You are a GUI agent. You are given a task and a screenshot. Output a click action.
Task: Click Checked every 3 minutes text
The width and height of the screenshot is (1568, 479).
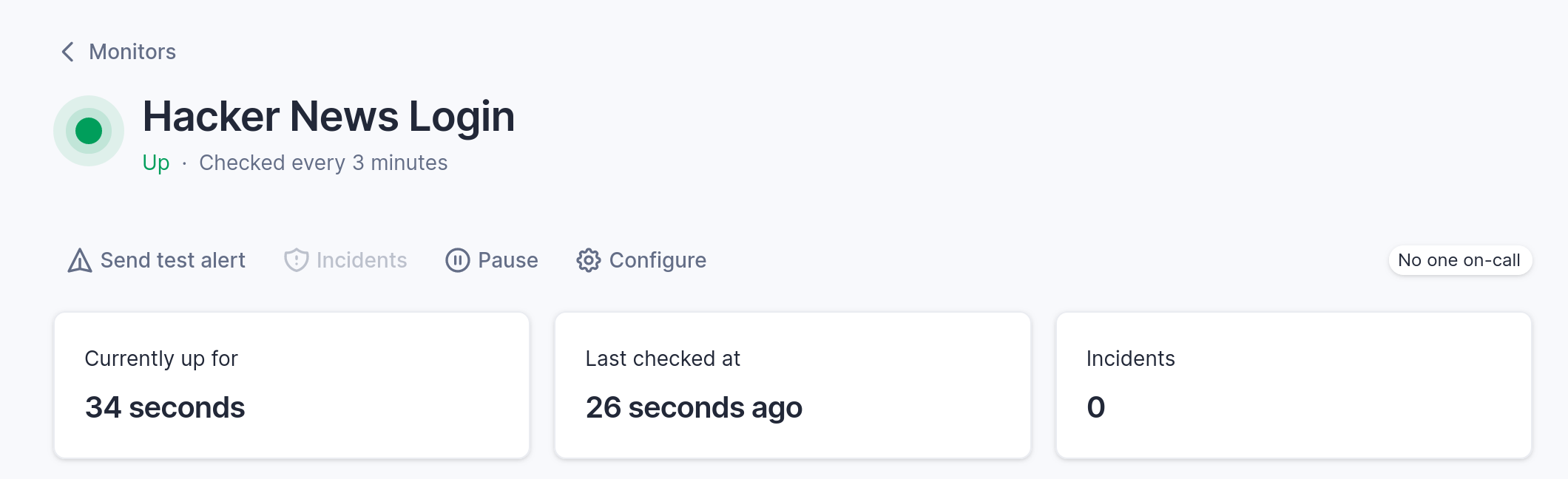point(323,163)
